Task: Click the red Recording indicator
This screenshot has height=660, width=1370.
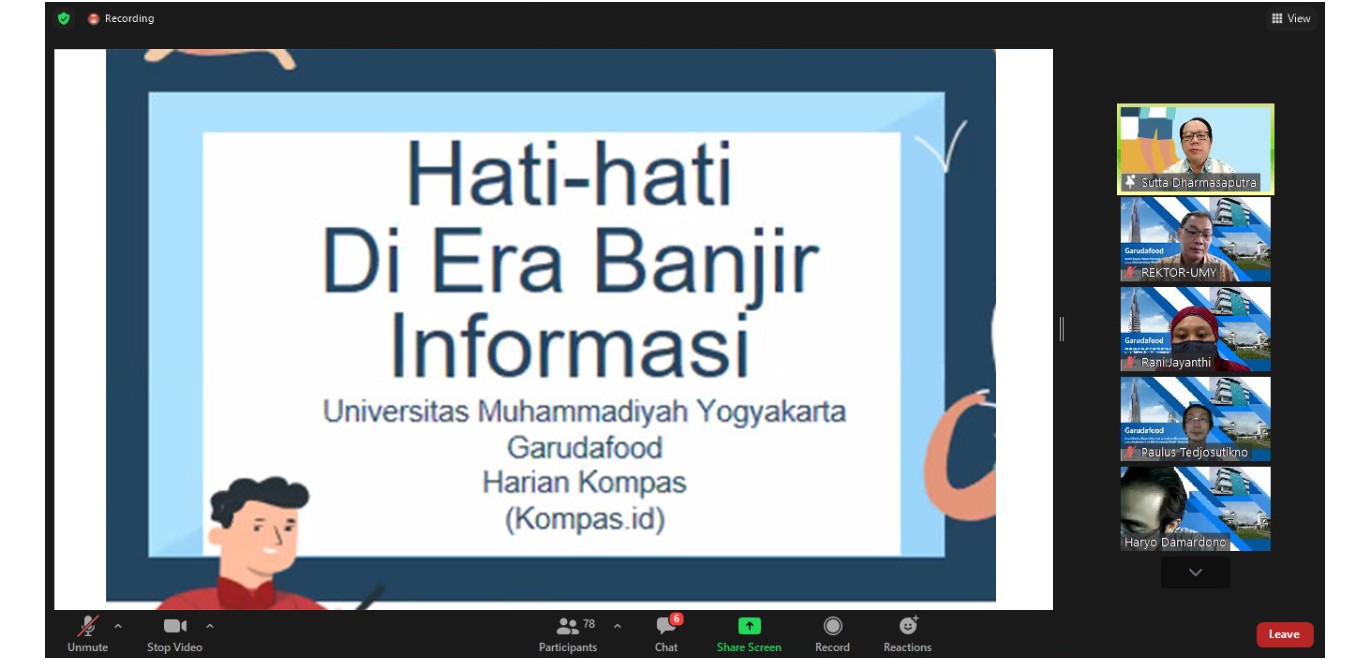Action: click(x=120, y=18)
